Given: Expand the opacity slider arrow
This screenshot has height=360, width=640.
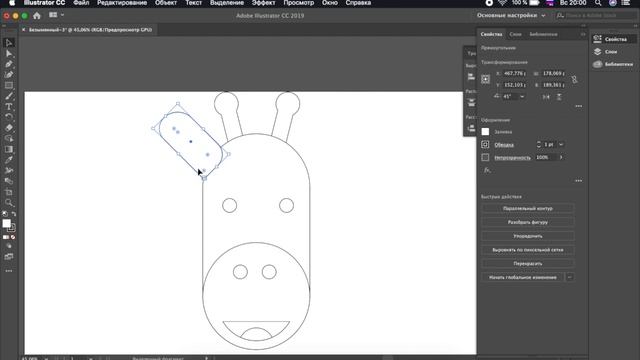Looking at the screenshot, I should pos(561,157).
